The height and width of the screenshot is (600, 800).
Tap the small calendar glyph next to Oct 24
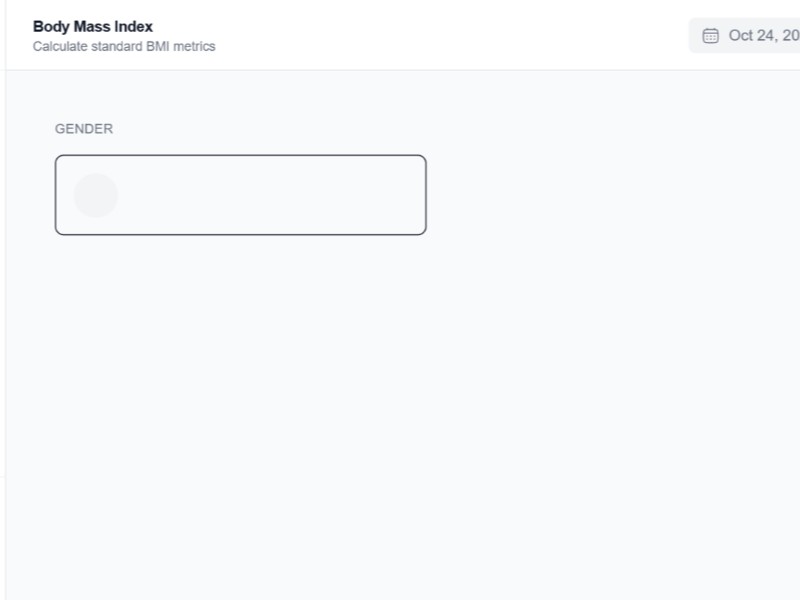coord(711,36)
